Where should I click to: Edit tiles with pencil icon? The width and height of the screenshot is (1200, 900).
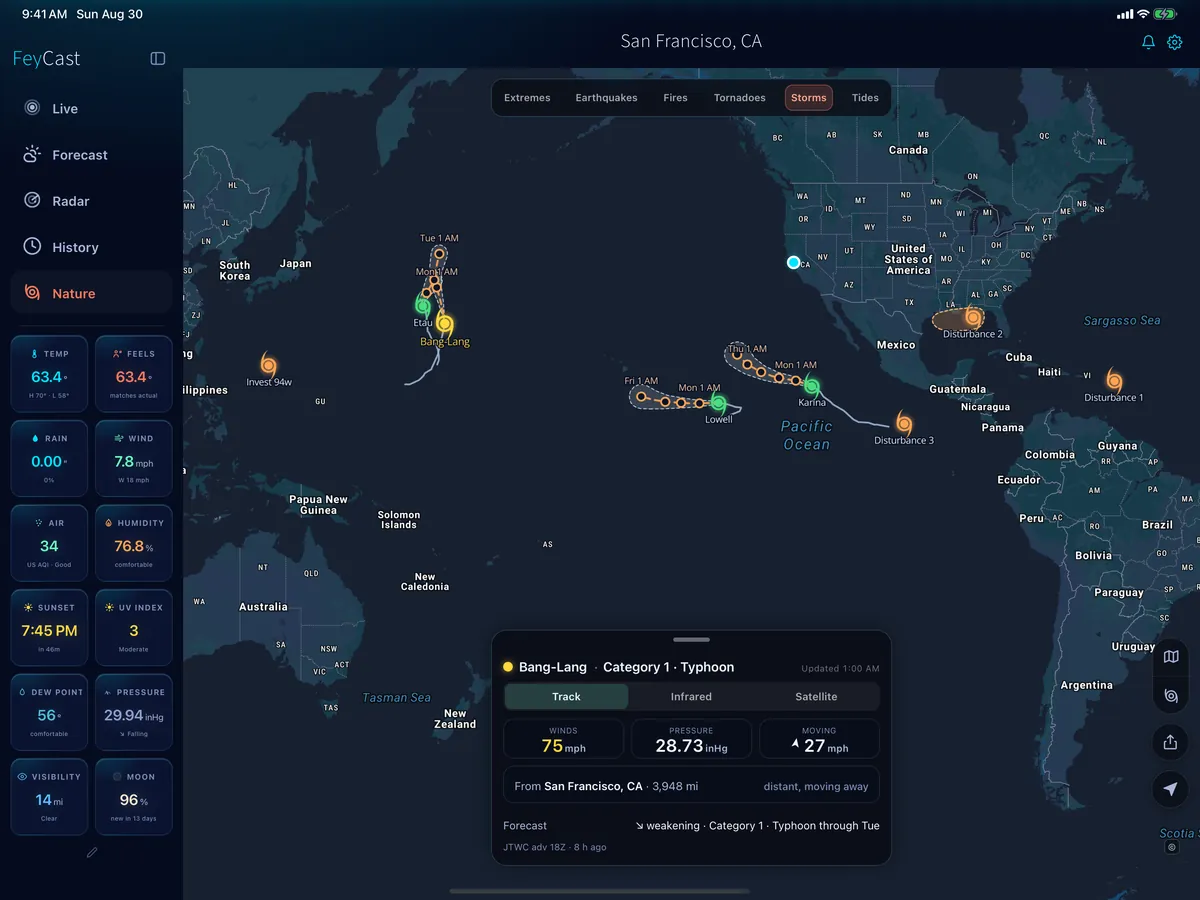[92, 853]
